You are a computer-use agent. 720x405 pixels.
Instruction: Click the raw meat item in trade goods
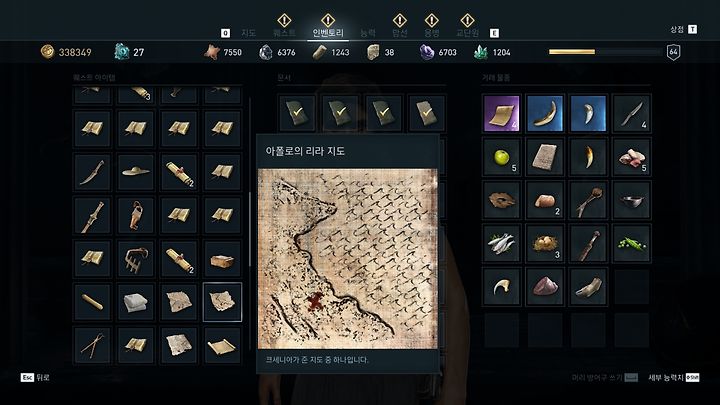click(x=631, y=157)
